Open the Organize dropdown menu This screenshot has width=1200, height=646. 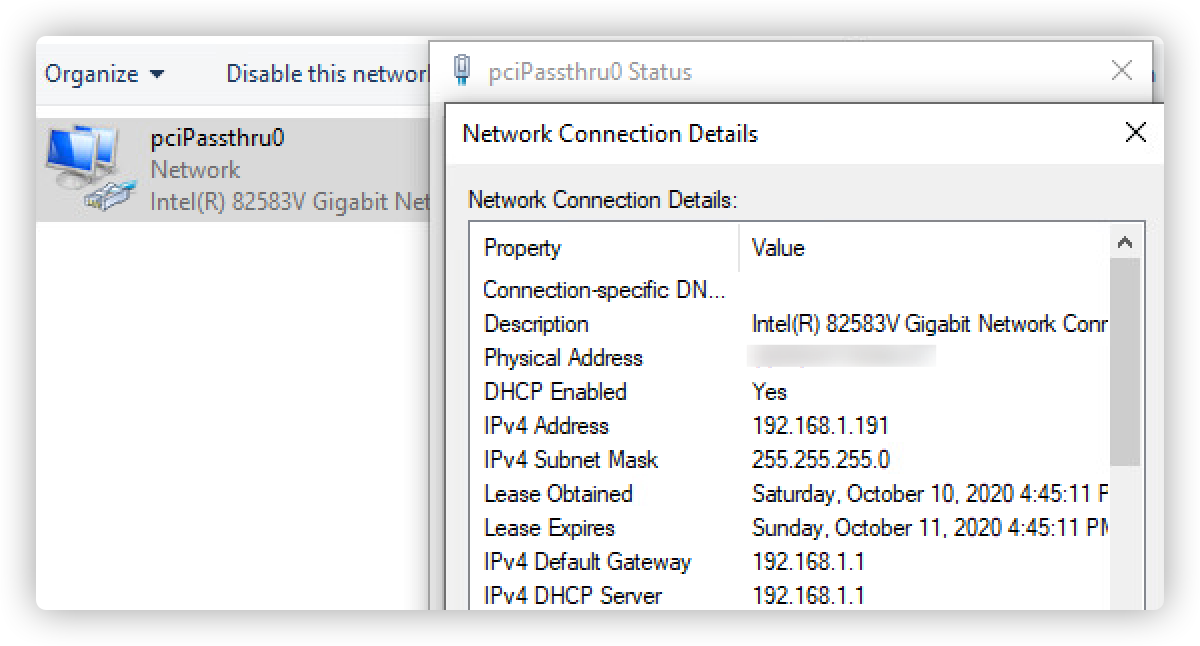(x=104, y=74)
